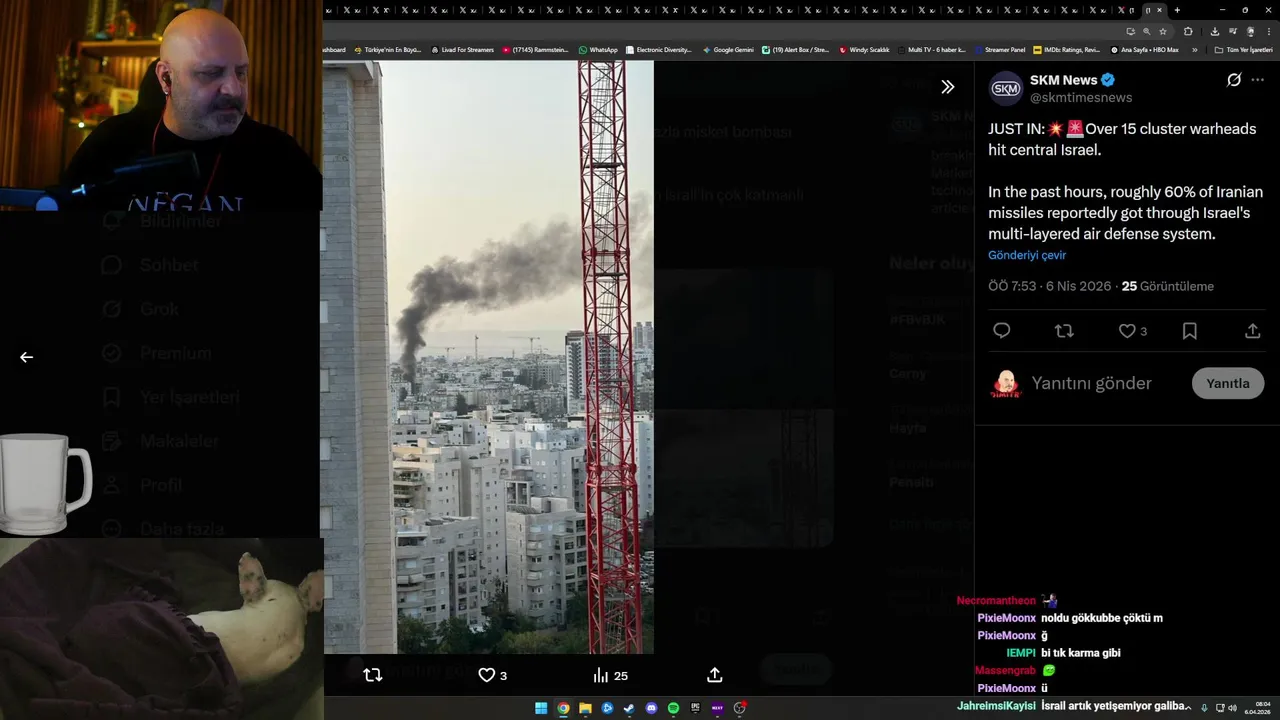Open the 'Electronic Diversity...' bookmark
Viewport: 1280px width, 720px height.
[658, 49]
